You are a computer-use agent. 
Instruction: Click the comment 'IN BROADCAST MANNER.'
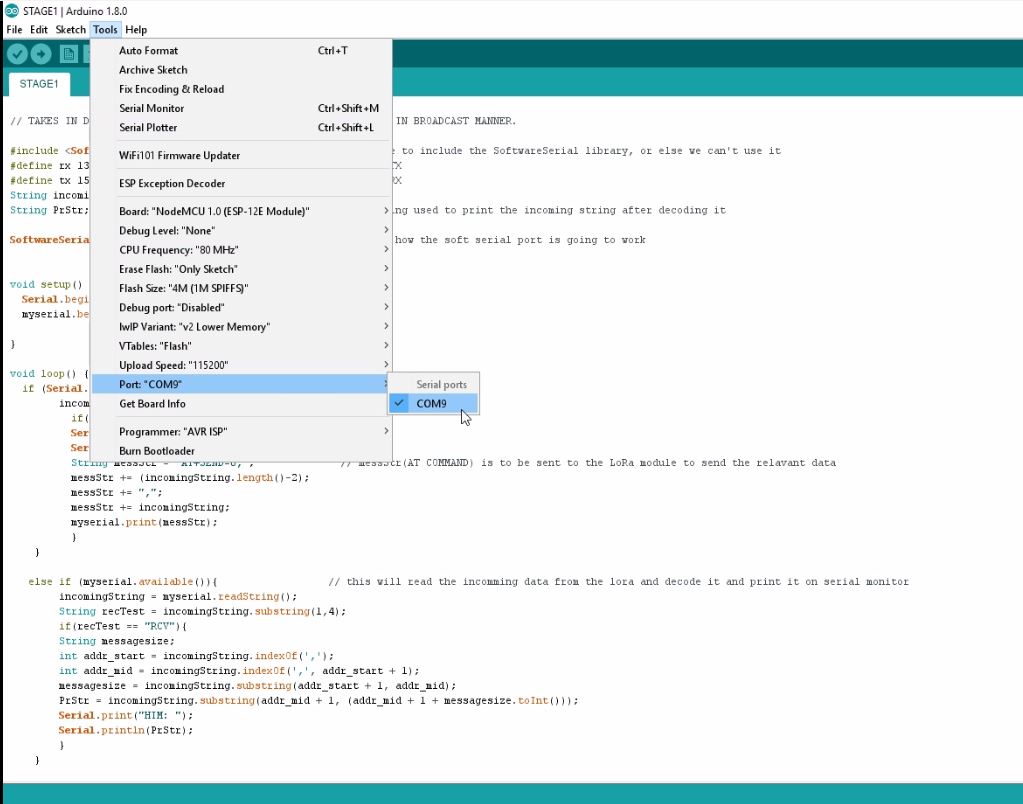(455, 121)
